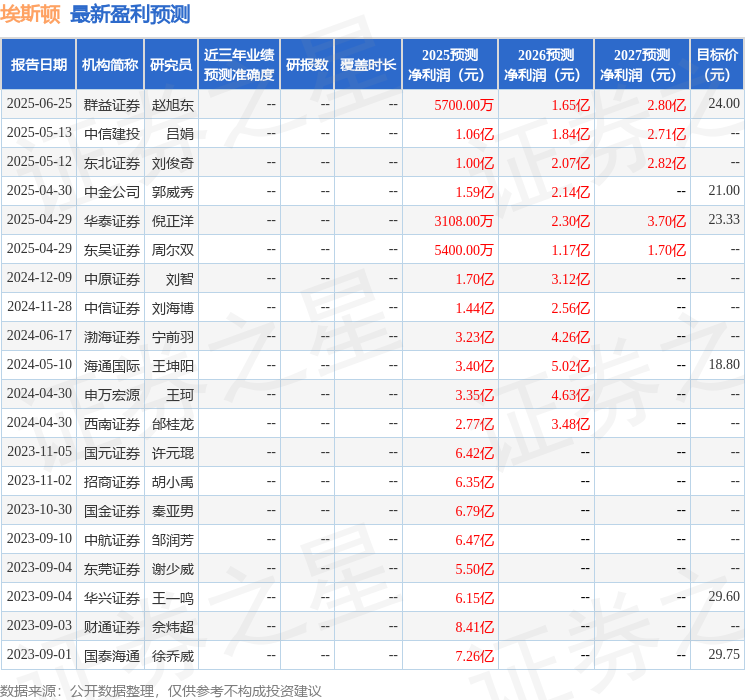Select institution 中信证券
The width and height of the screenshot is (745, 700).
pyautogui.click(x=112, y=308)
